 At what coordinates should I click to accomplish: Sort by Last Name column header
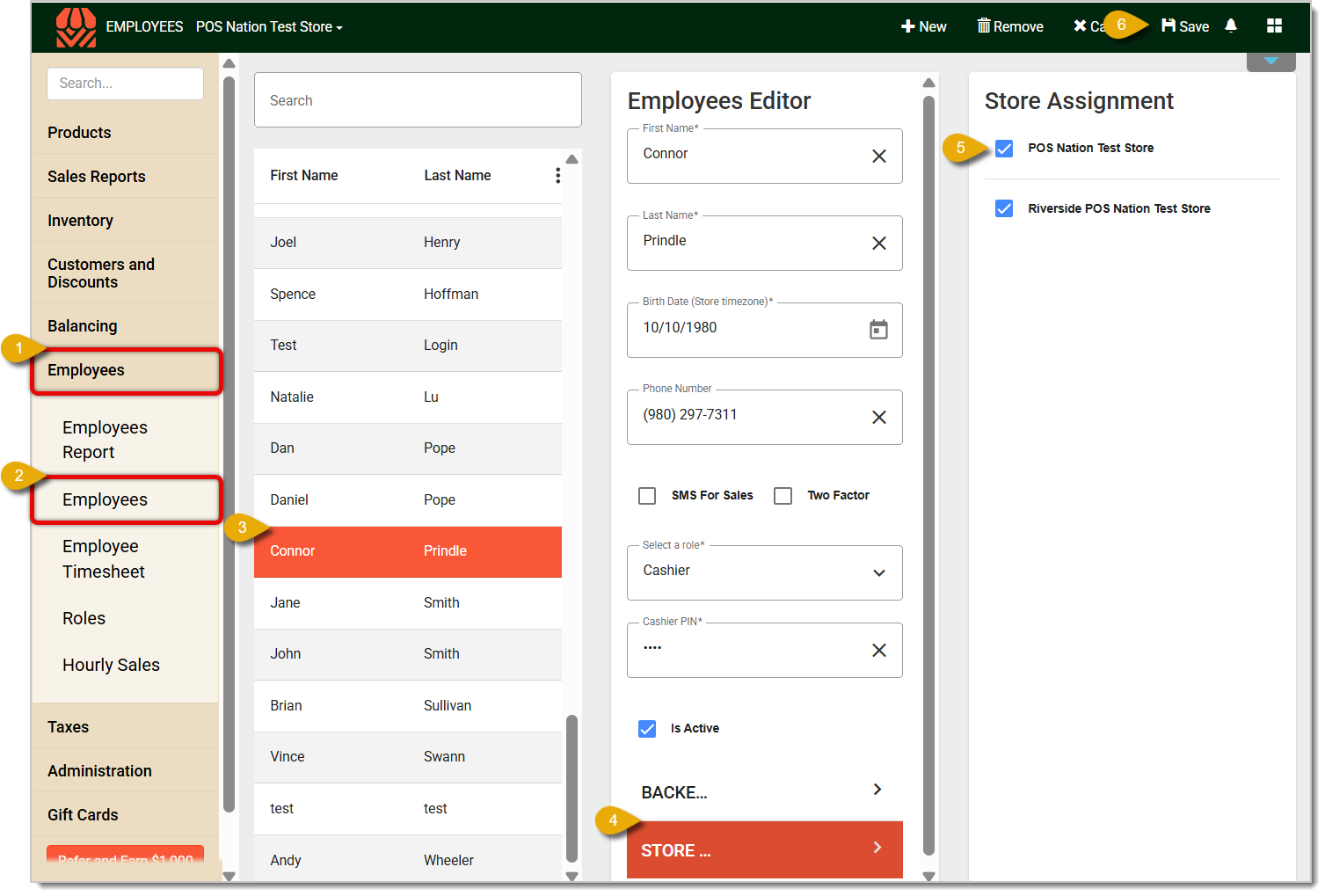[x=457, y=176]
